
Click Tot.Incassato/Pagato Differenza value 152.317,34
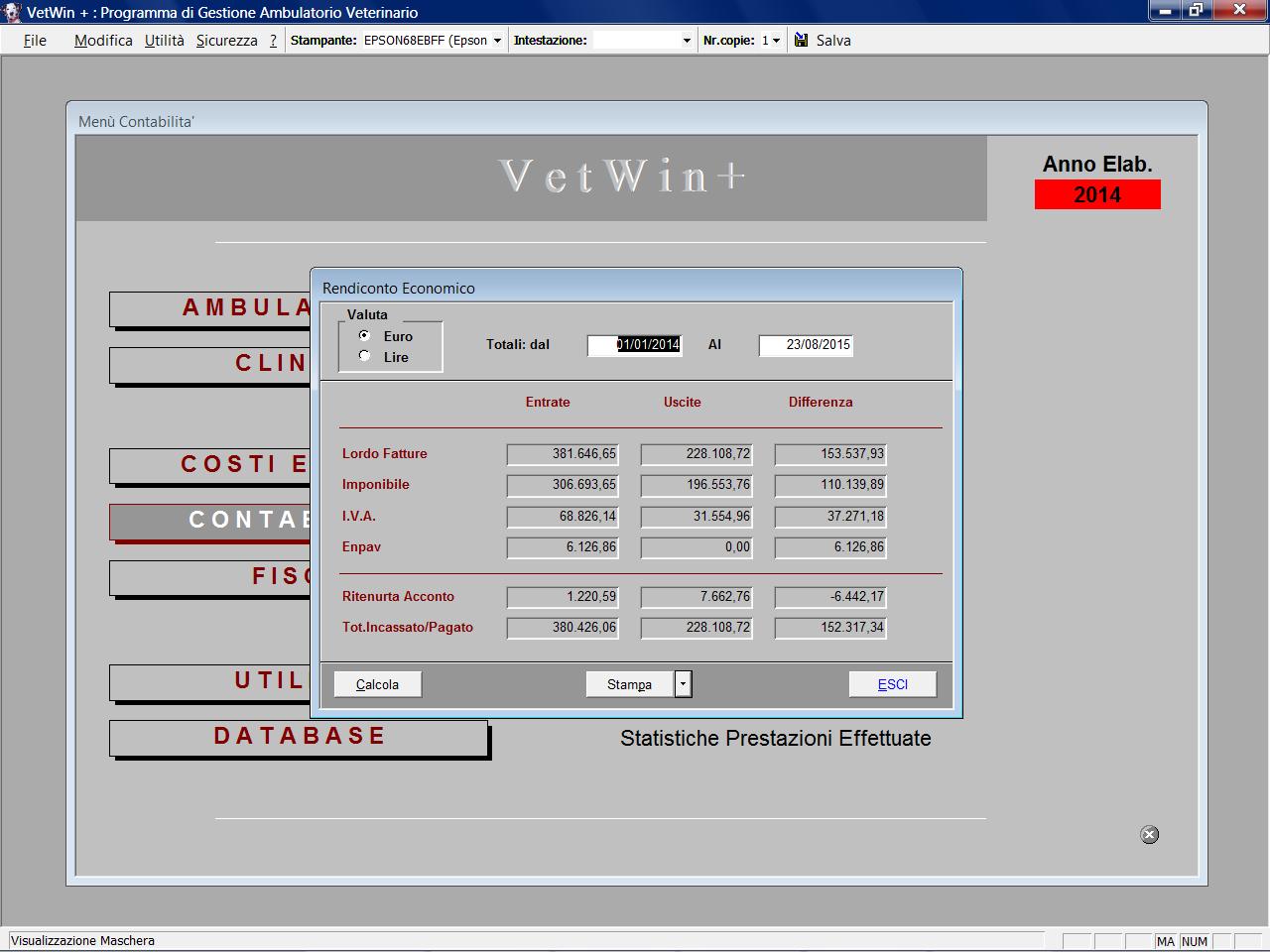pos(830,628)
